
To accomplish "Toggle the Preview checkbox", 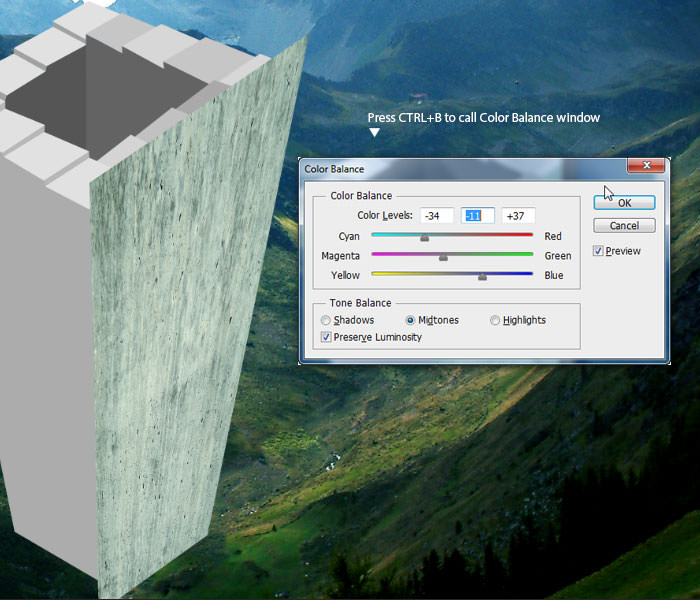I will [598, 251].
